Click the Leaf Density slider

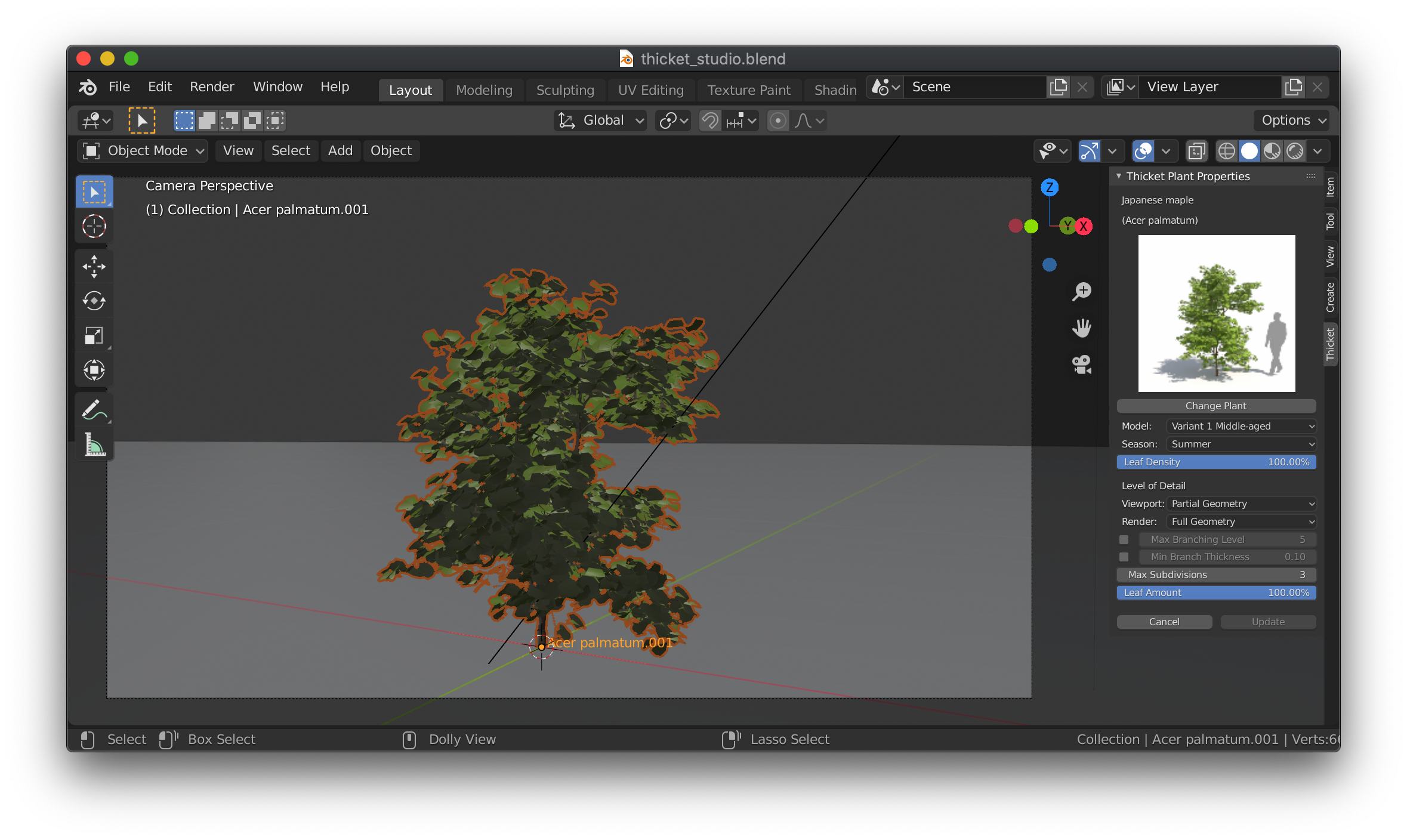pyautogui.click(x=1215, y=462)
